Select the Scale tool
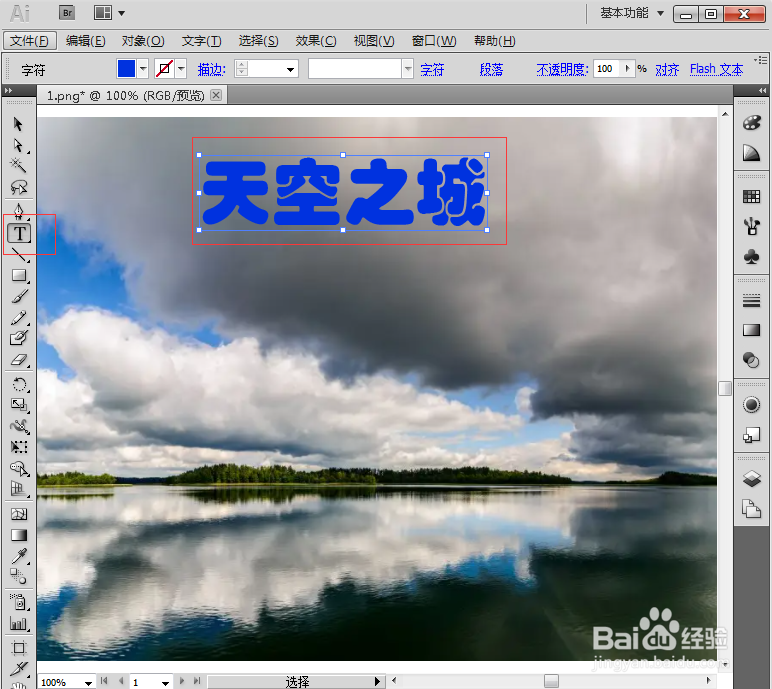This screenshot has height=689, width=772. click(x=19, y=405)
